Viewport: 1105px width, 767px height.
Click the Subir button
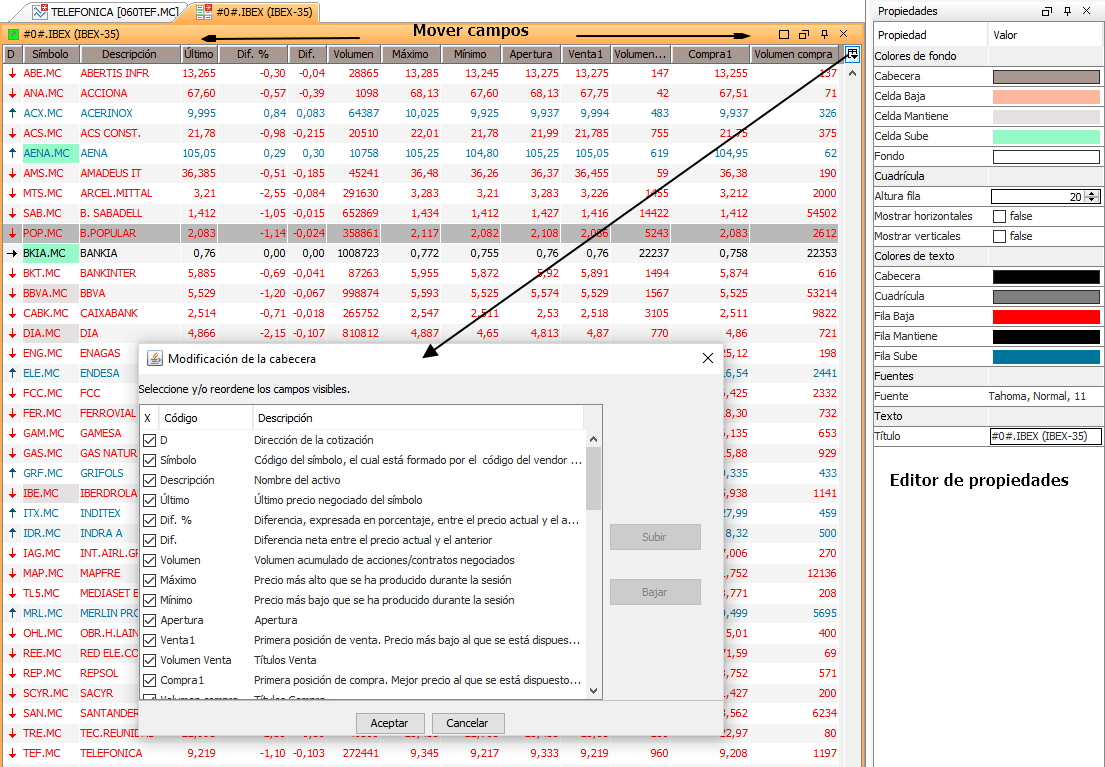click(655, 537)
